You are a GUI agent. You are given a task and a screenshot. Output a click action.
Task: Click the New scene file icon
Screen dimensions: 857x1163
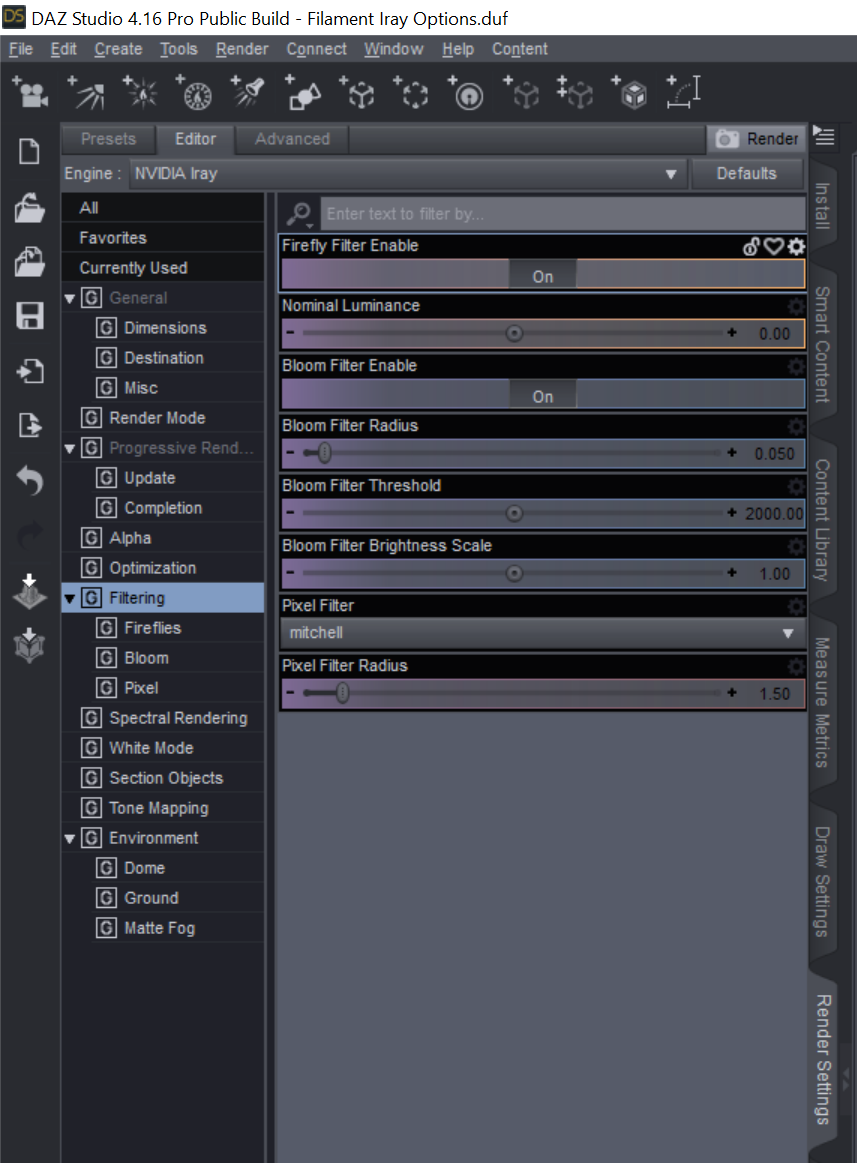pos(30,151)
